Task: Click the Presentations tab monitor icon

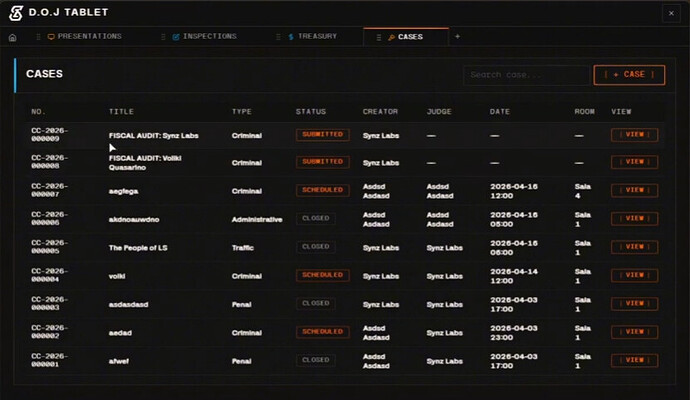Action: 51,37
